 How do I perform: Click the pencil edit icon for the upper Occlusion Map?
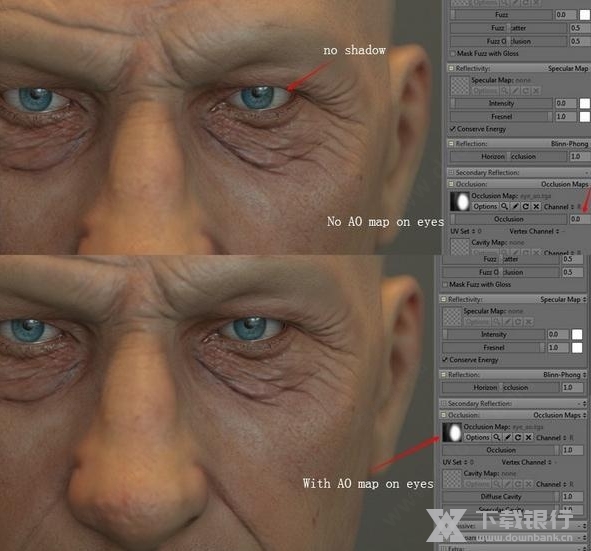(515, 207)
